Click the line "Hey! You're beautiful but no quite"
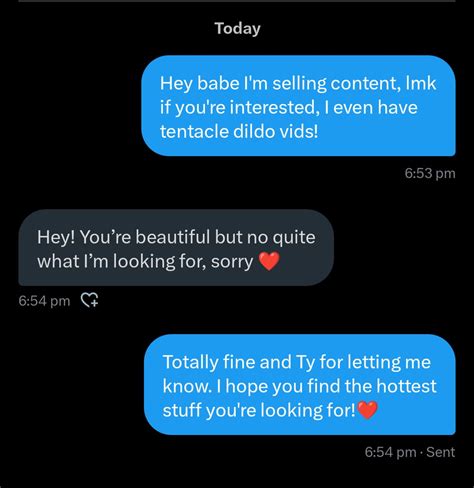The height and width of the screenshot is (488, 474). pos(176,237)
